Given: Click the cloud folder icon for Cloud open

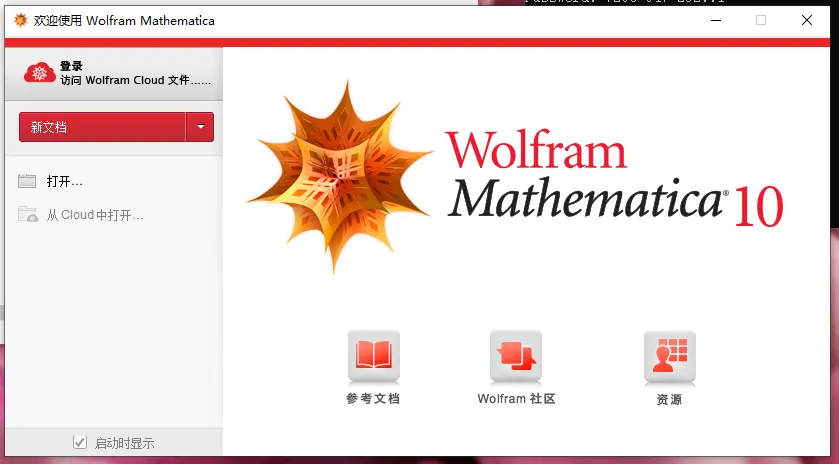Looking at the screenshot, I should (x=28, y=215).
